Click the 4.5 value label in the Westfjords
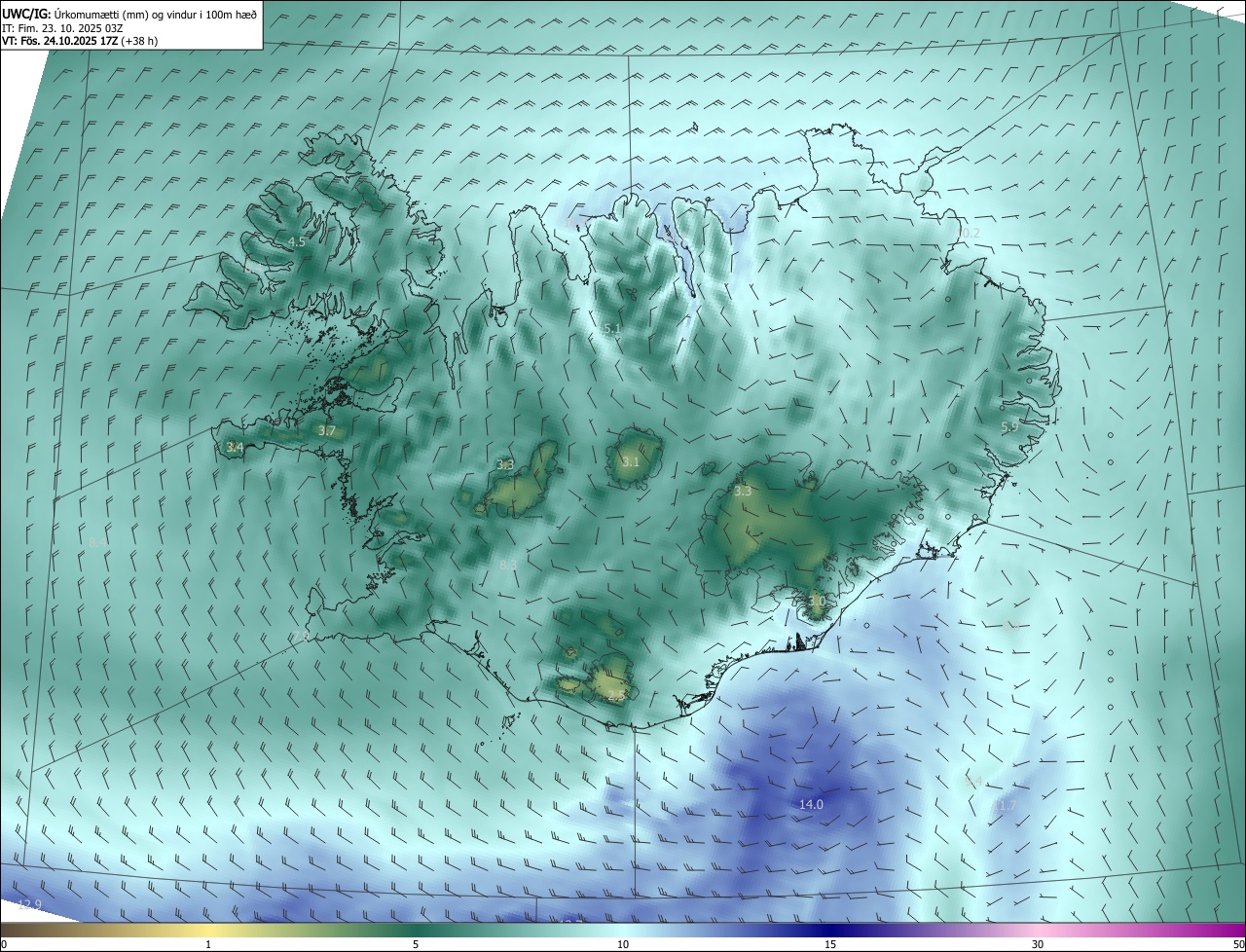This screenshot has width=1246, height=952. click(297, 241)
